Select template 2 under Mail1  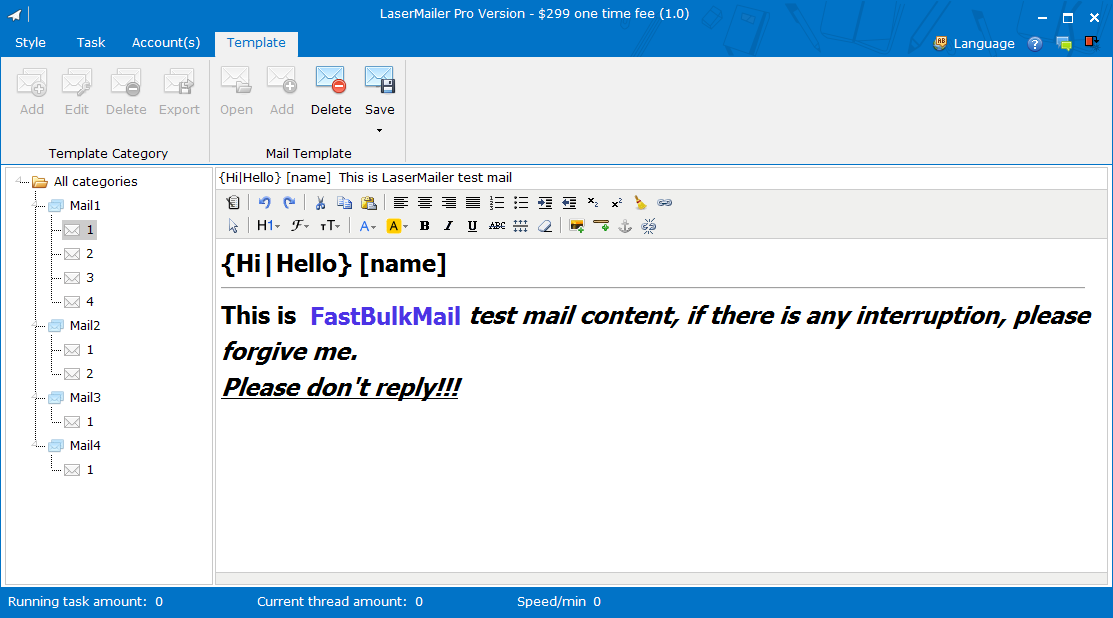[80, 254]
